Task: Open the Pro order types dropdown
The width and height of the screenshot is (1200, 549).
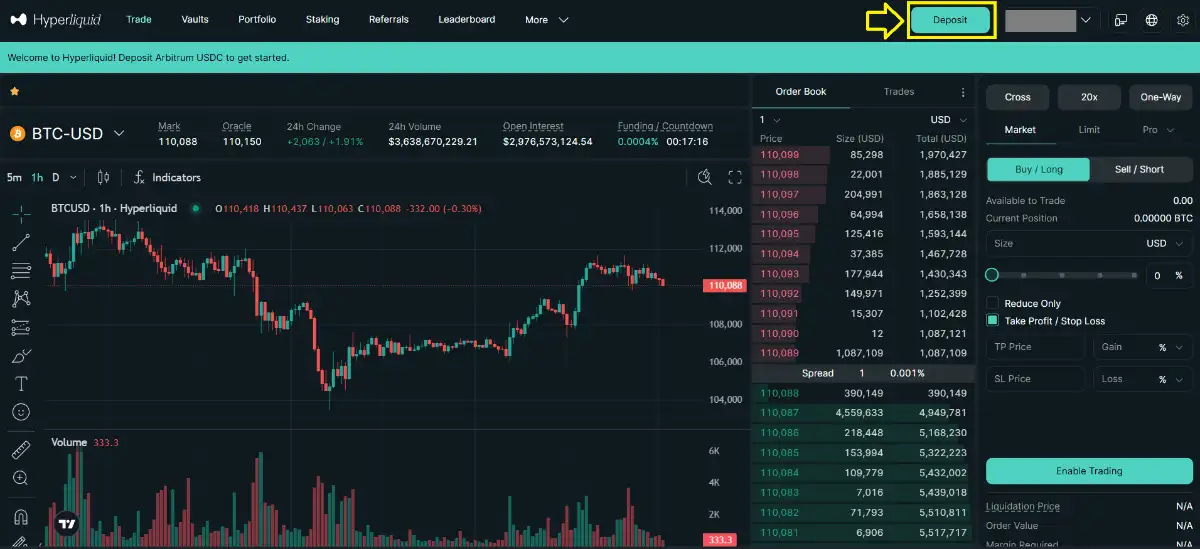Action: (x=1157, y=129)
